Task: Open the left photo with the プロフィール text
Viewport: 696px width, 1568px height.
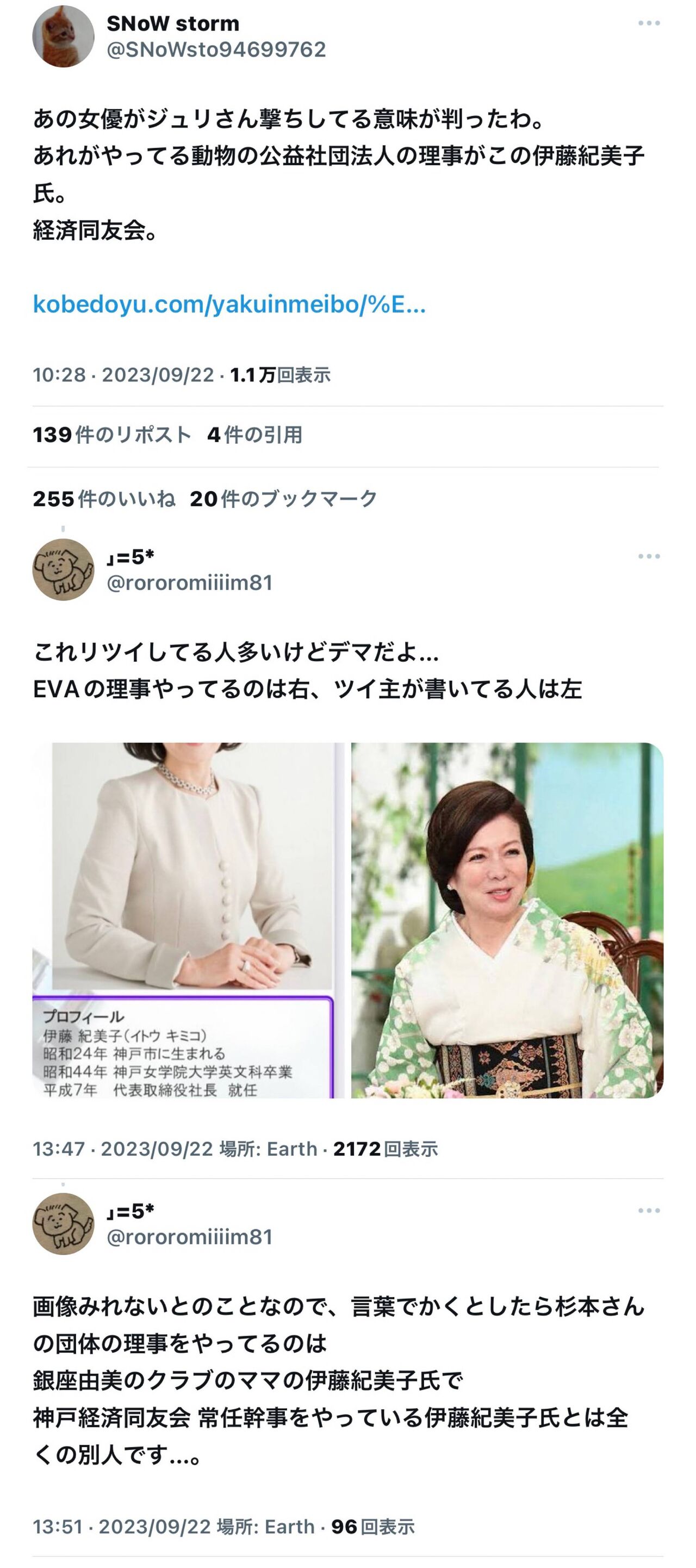Action: [188, 920]
